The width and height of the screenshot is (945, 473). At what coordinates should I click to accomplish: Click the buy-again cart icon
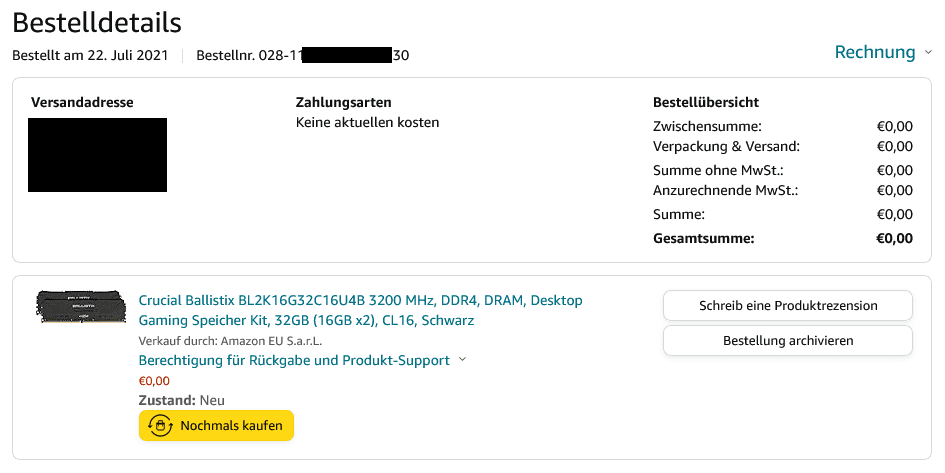[160, 425]
